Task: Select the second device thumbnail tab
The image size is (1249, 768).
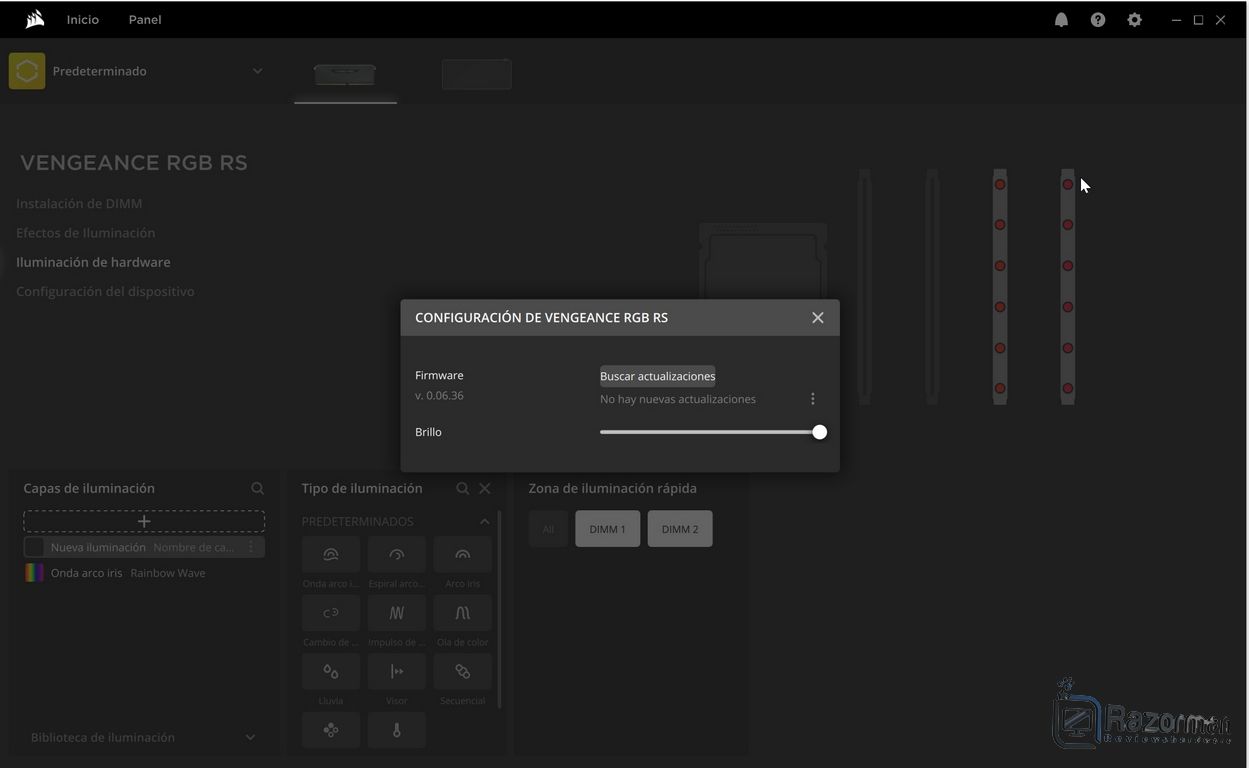Action: [477, 74]
